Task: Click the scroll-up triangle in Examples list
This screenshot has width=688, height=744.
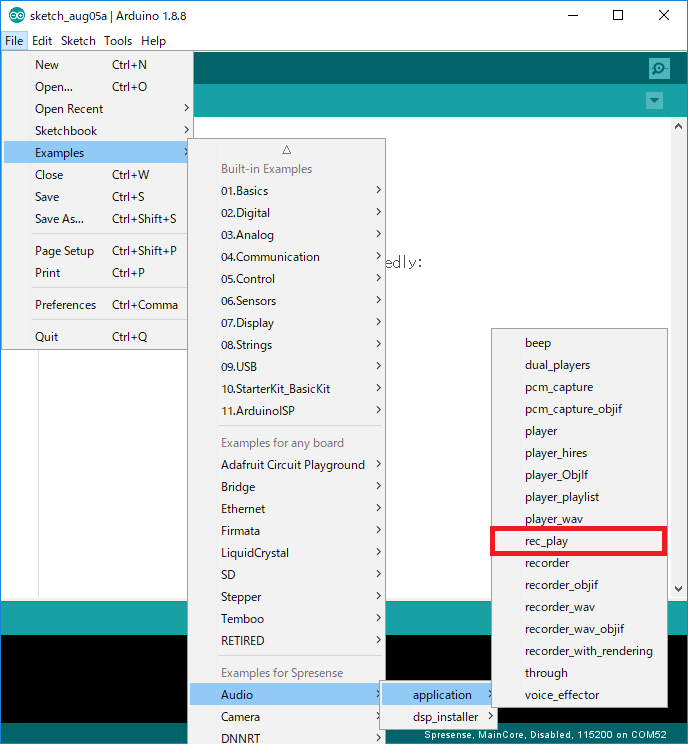Action: click(287, 150)
